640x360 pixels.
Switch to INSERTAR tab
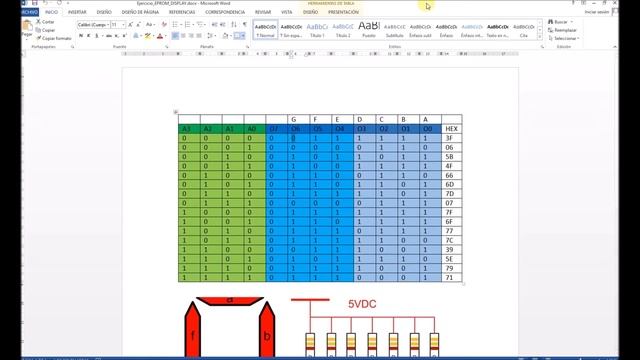point(77,12)
